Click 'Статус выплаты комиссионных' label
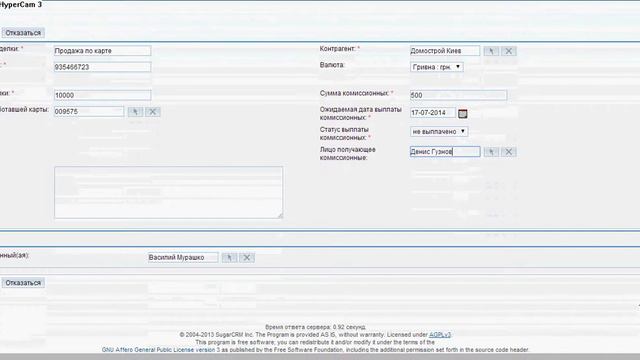This screenshot has height=360, width=640. click(x=344, y=133)
